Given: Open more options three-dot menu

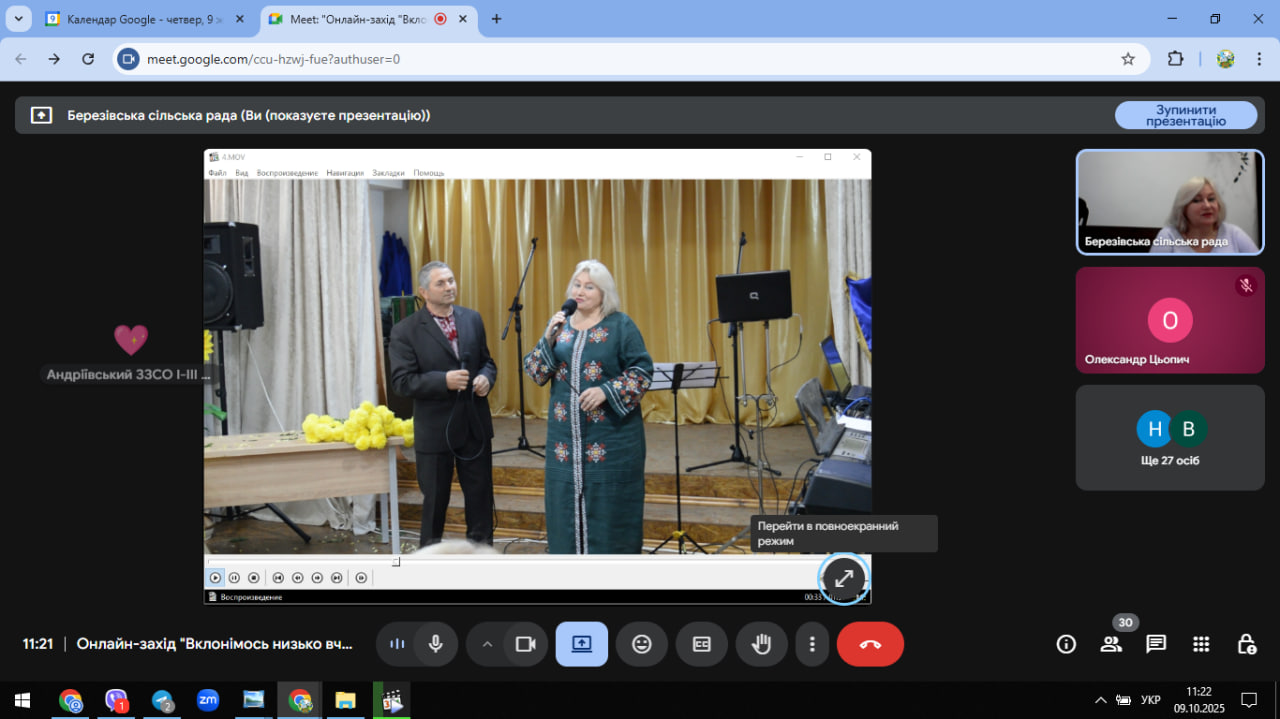Looking at the screenshot, I should pos(813,644).
